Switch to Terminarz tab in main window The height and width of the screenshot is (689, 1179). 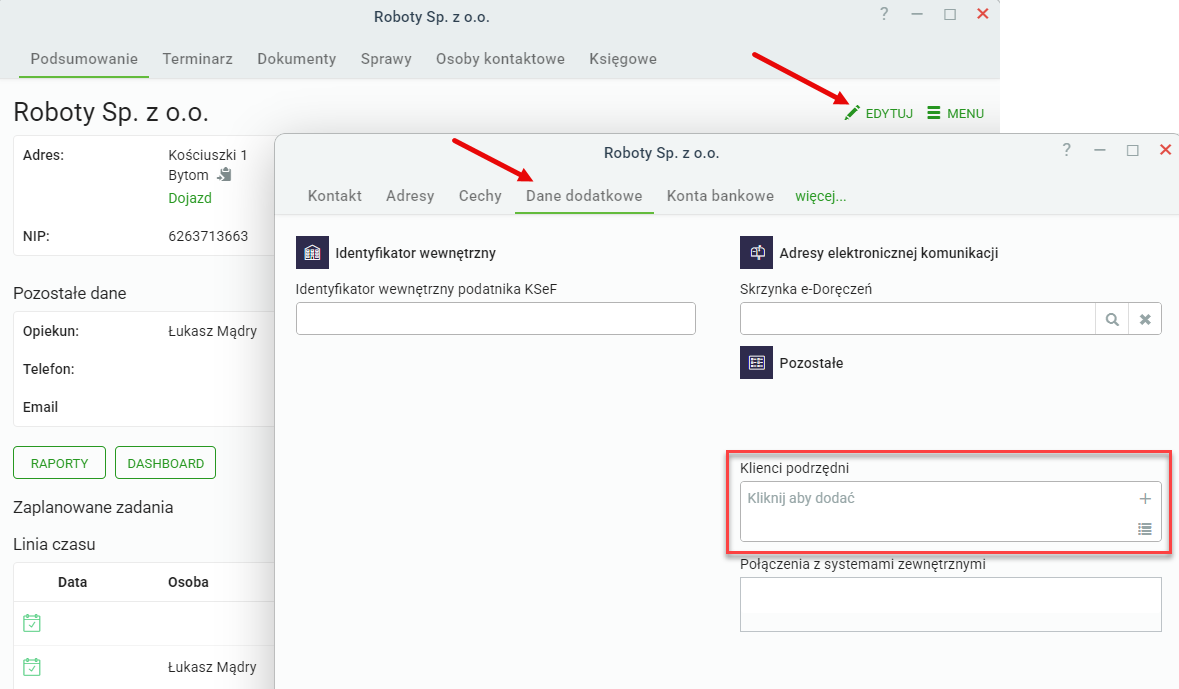click(197, 59)
